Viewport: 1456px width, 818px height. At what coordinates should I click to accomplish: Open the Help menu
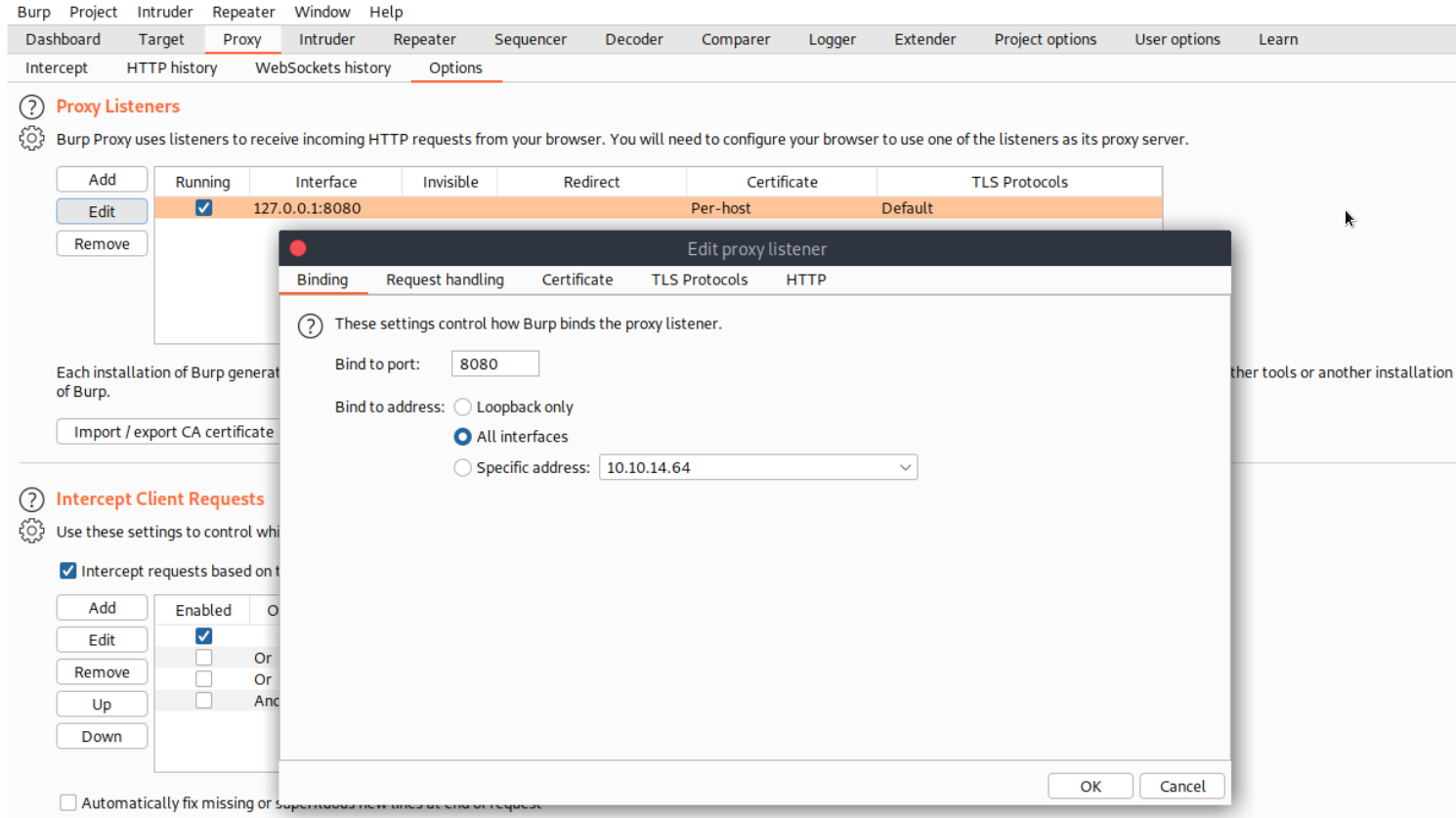(386, 12)
